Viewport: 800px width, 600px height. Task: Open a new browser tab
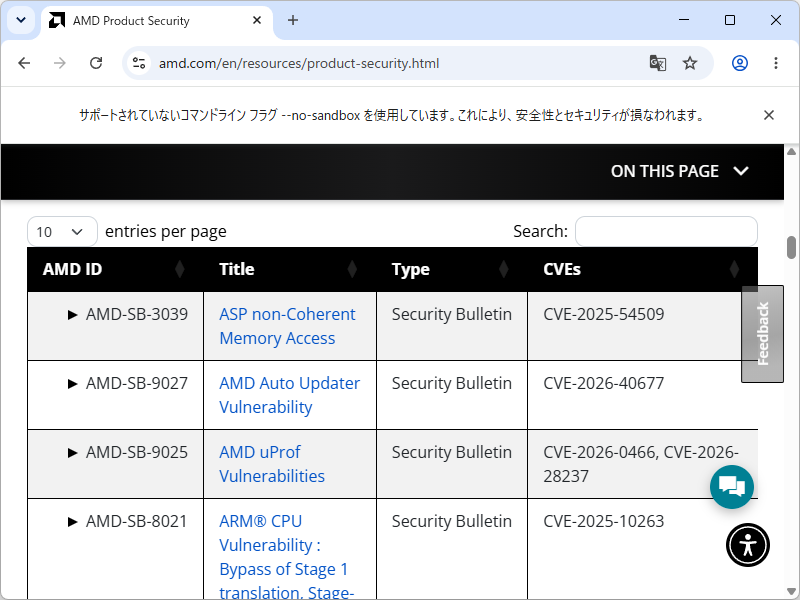[x=293, y=20]
